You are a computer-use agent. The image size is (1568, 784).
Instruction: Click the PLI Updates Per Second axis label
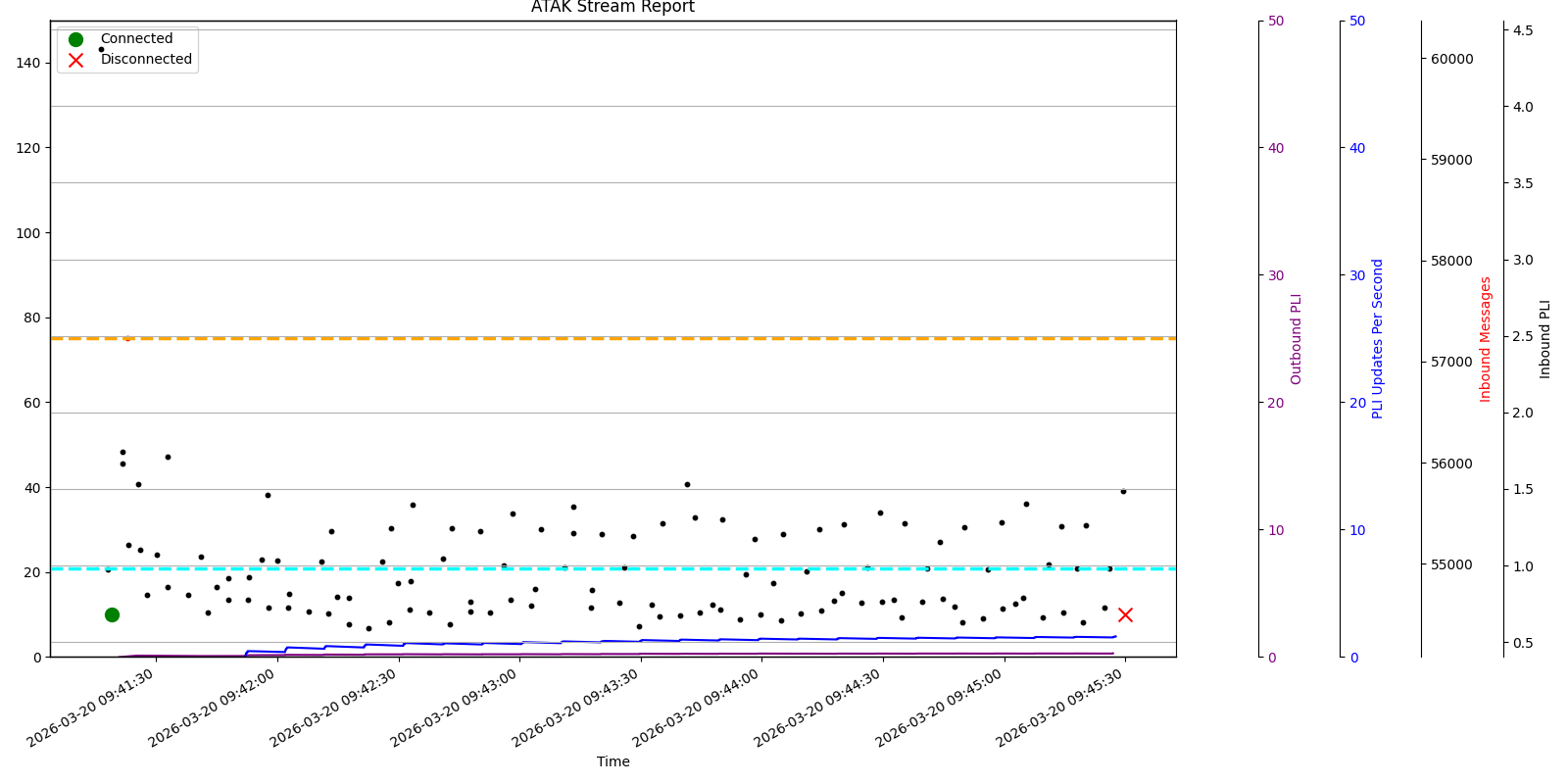1378,339
